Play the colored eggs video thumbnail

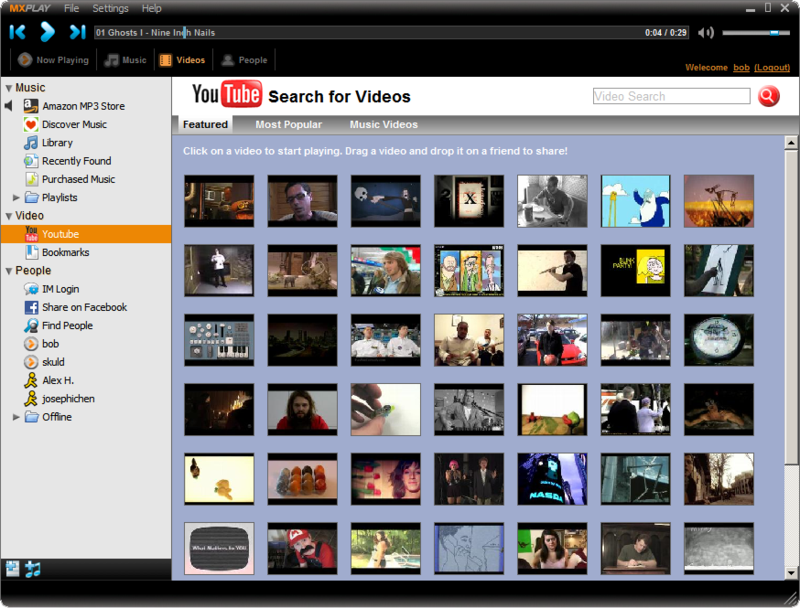click(x=303, y=479)
